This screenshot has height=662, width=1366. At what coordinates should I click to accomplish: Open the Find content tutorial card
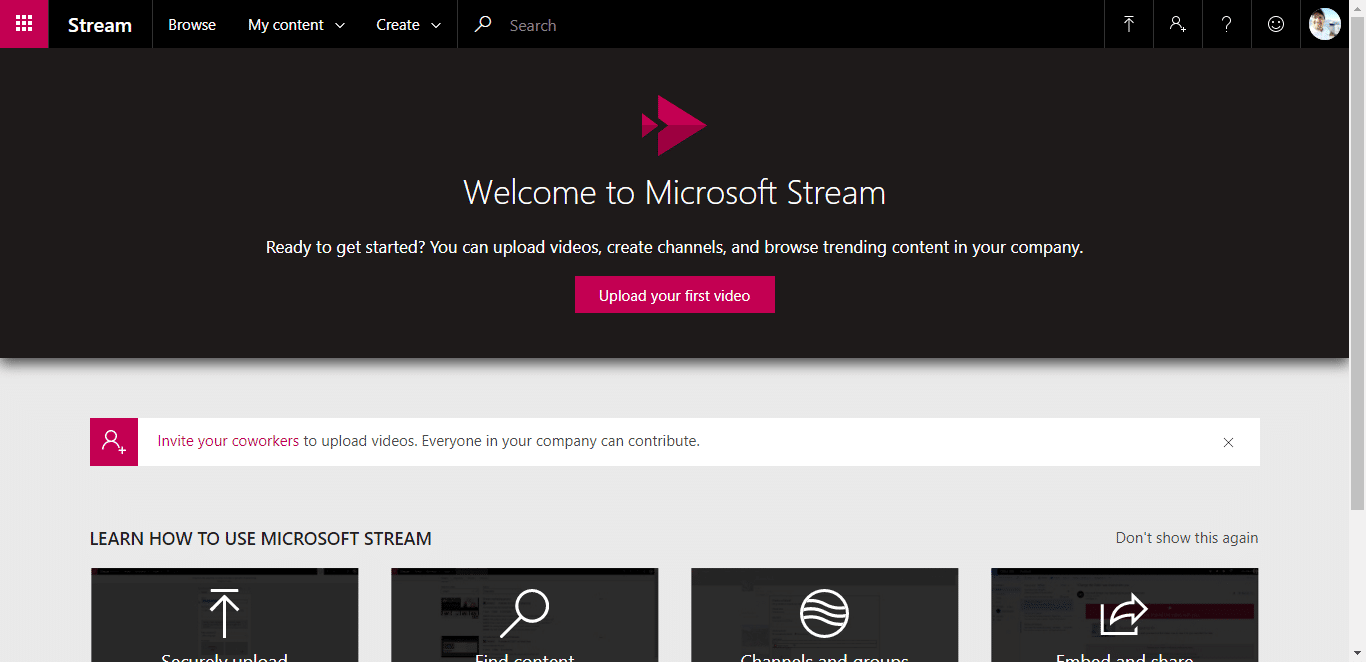tap(525, 615)
